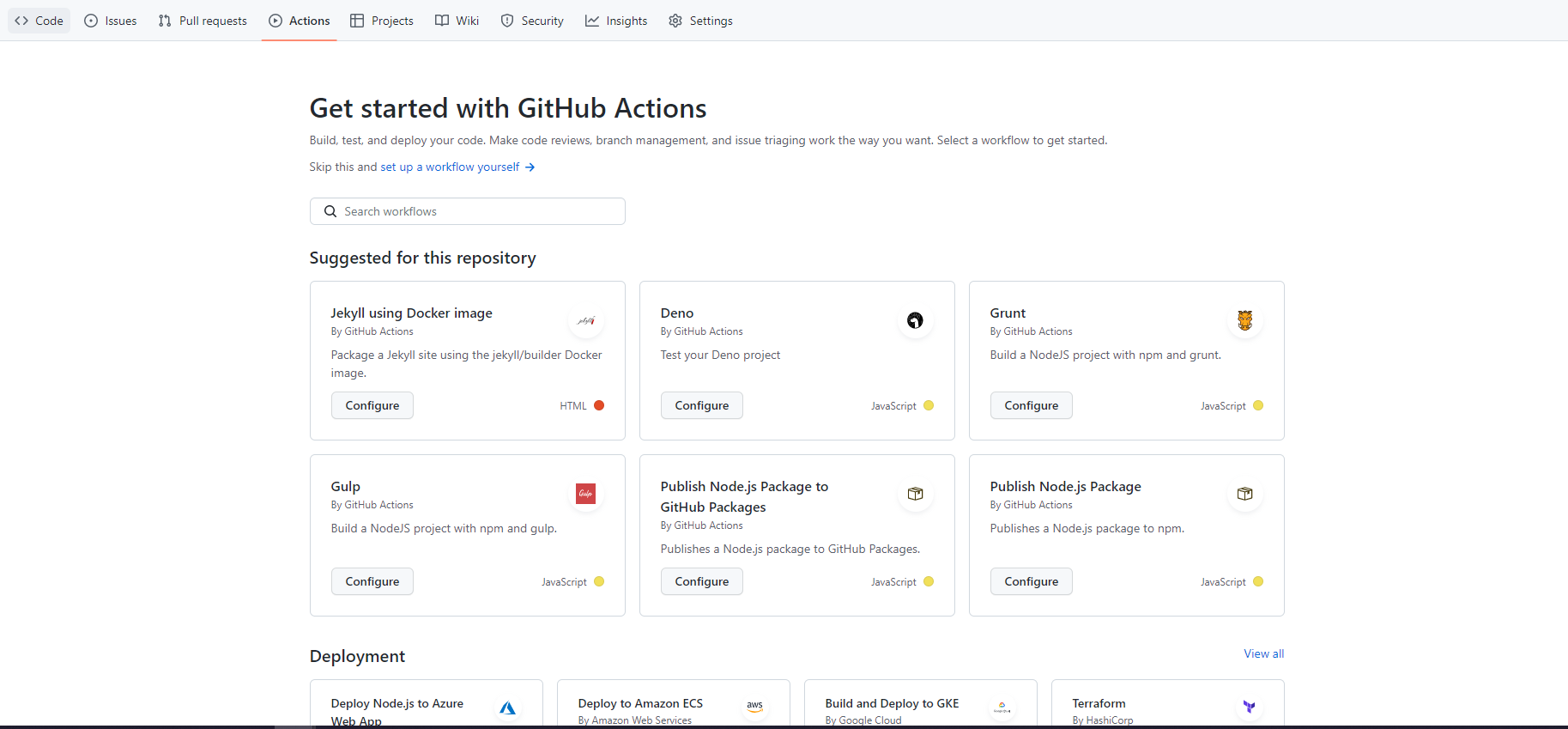Click Deploy to Amazon ECS title
Image resolution: width=1568 pixels, height=729 pixels.
click(x=640, y=703)
